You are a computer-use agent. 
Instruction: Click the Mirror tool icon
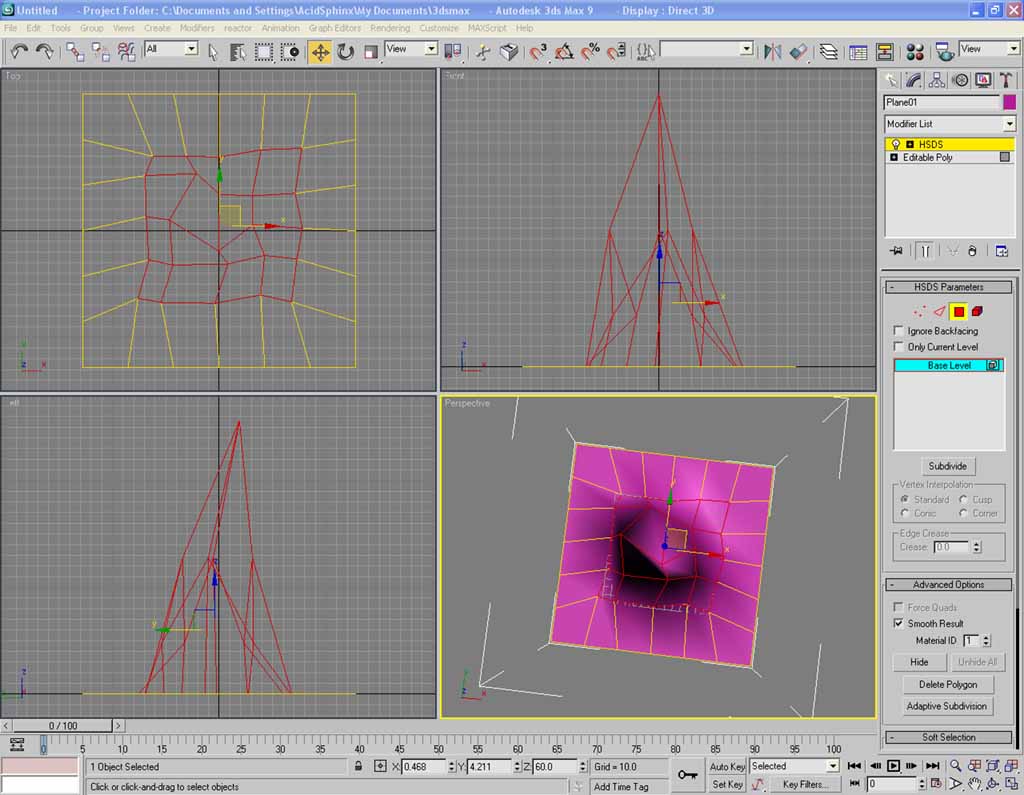click(772, 52)
